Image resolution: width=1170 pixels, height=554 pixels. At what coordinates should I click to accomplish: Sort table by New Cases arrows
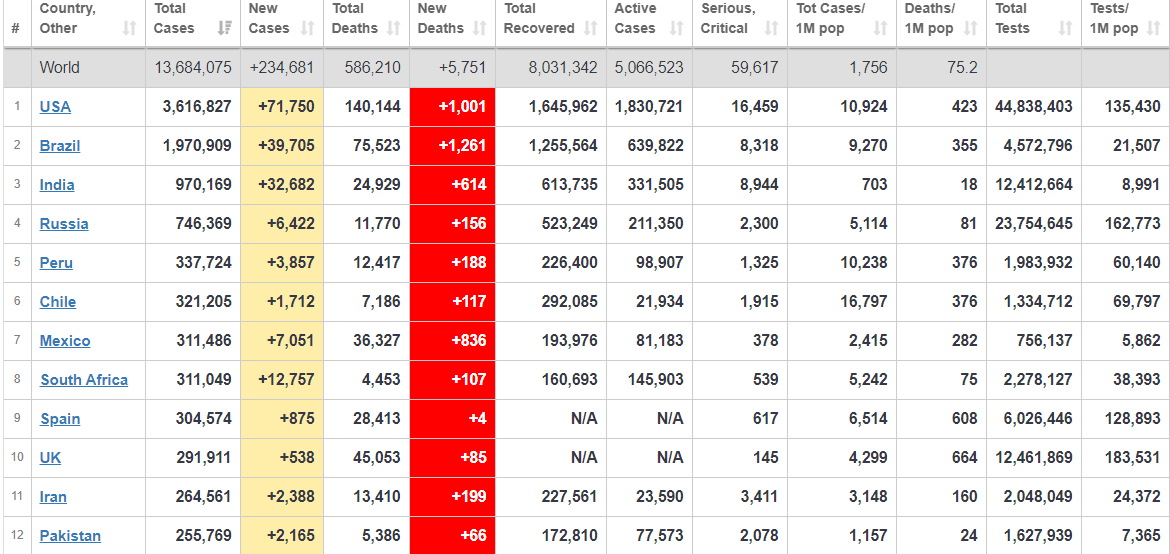point(307,28)
